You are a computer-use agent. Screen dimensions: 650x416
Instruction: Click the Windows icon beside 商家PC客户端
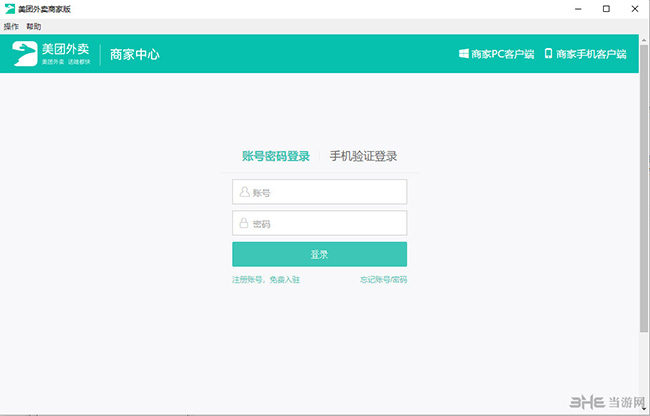[x=463, y=53]
